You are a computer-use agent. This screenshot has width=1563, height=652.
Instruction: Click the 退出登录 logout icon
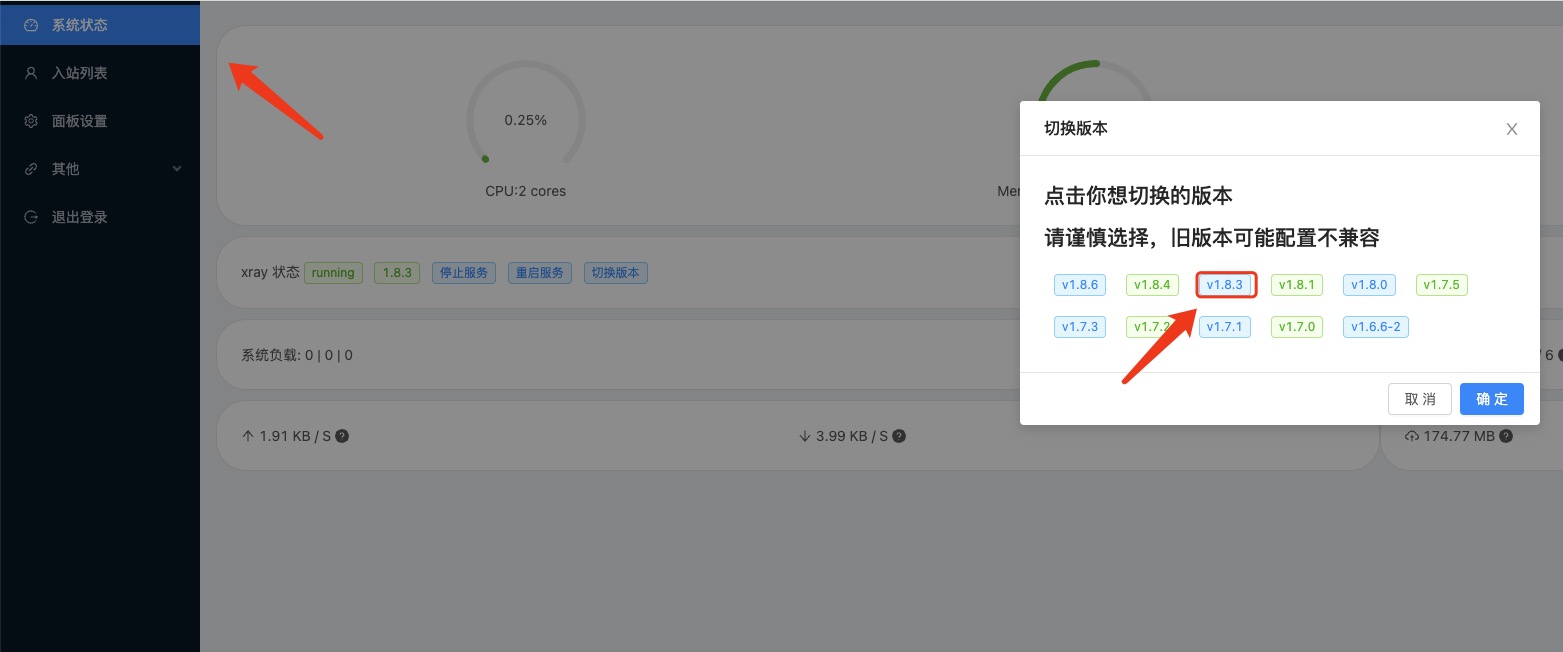tap(31, 217)
